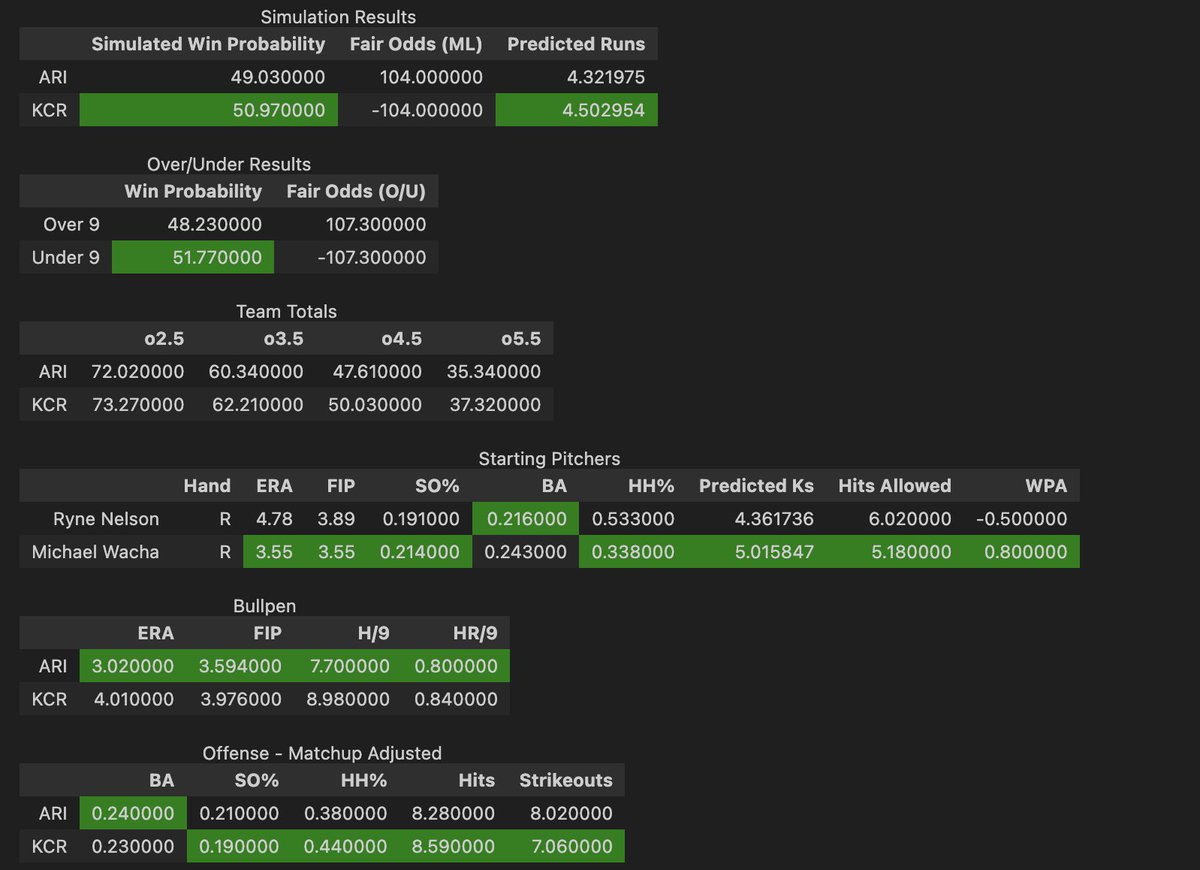Click the 'Hand' column header
This screenshot has height=870, width=1200.
[207, 485]
